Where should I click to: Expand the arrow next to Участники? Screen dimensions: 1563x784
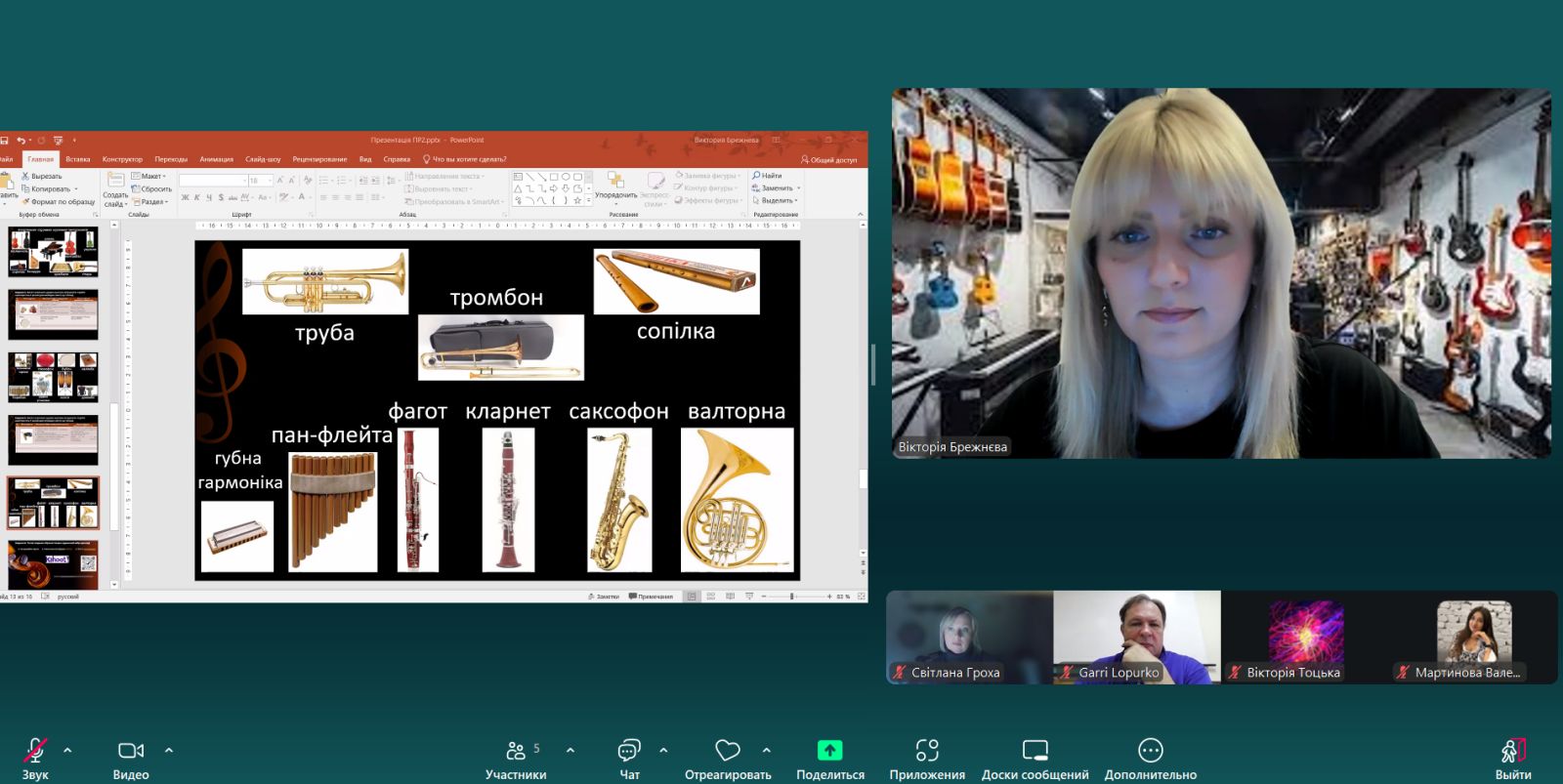[x=570, y=750]
